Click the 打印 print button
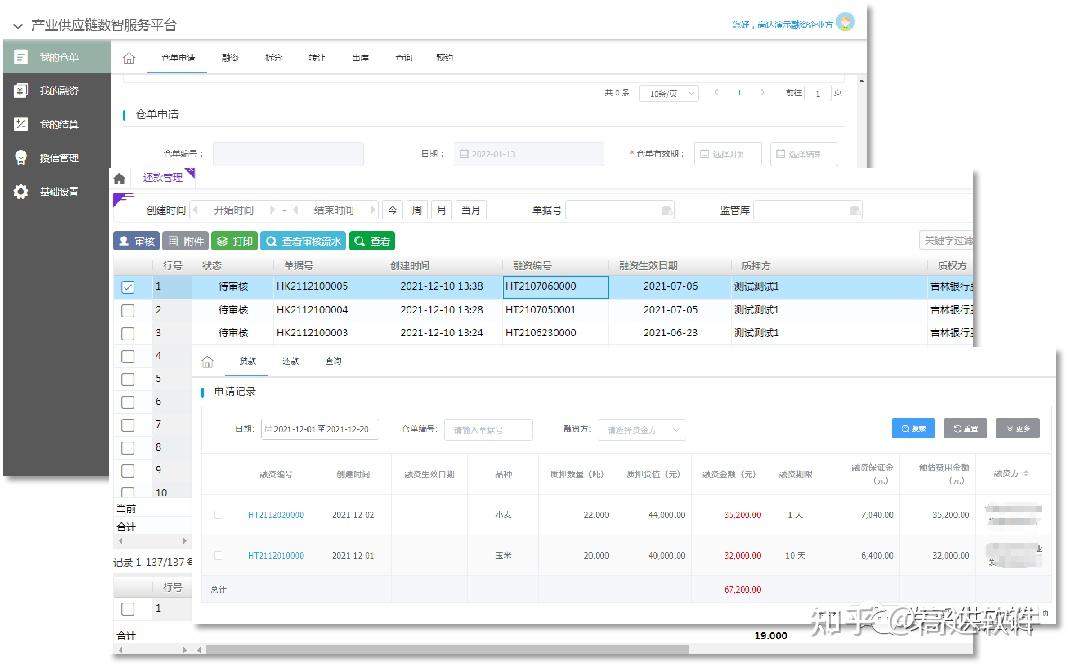The image size is (1068, 666). tap(235, 240)
